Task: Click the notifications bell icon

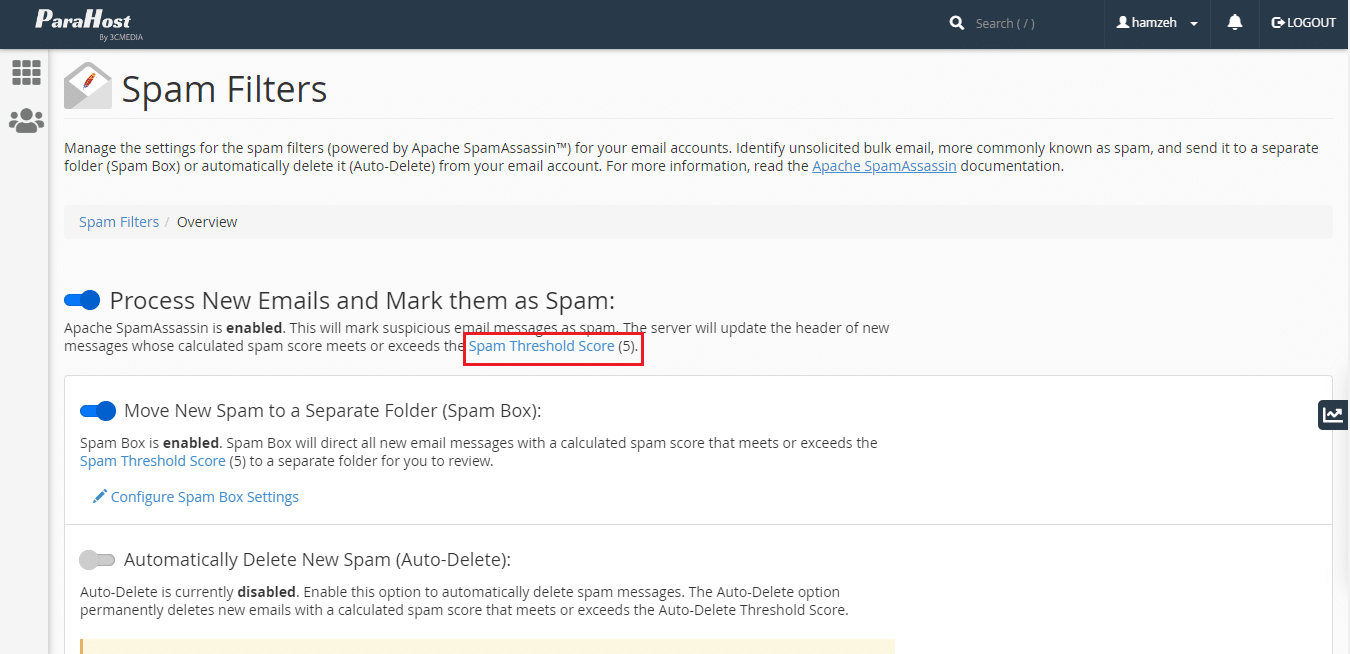Action: pos(1235,23)
